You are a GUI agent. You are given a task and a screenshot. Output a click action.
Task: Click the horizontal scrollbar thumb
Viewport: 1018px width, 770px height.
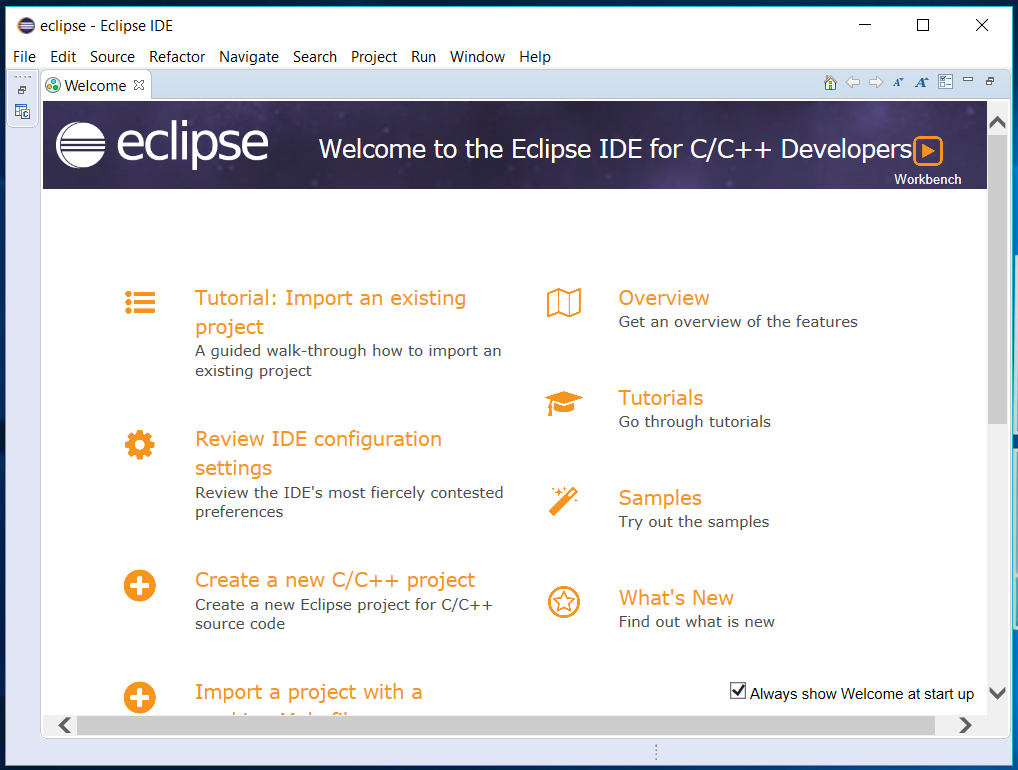click(506, 725)
